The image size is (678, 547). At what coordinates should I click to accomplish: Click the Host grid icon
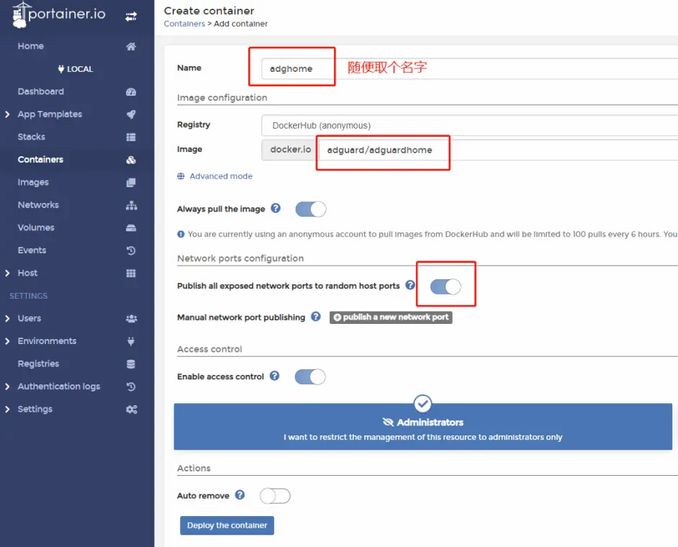click(x=131, y=273)
